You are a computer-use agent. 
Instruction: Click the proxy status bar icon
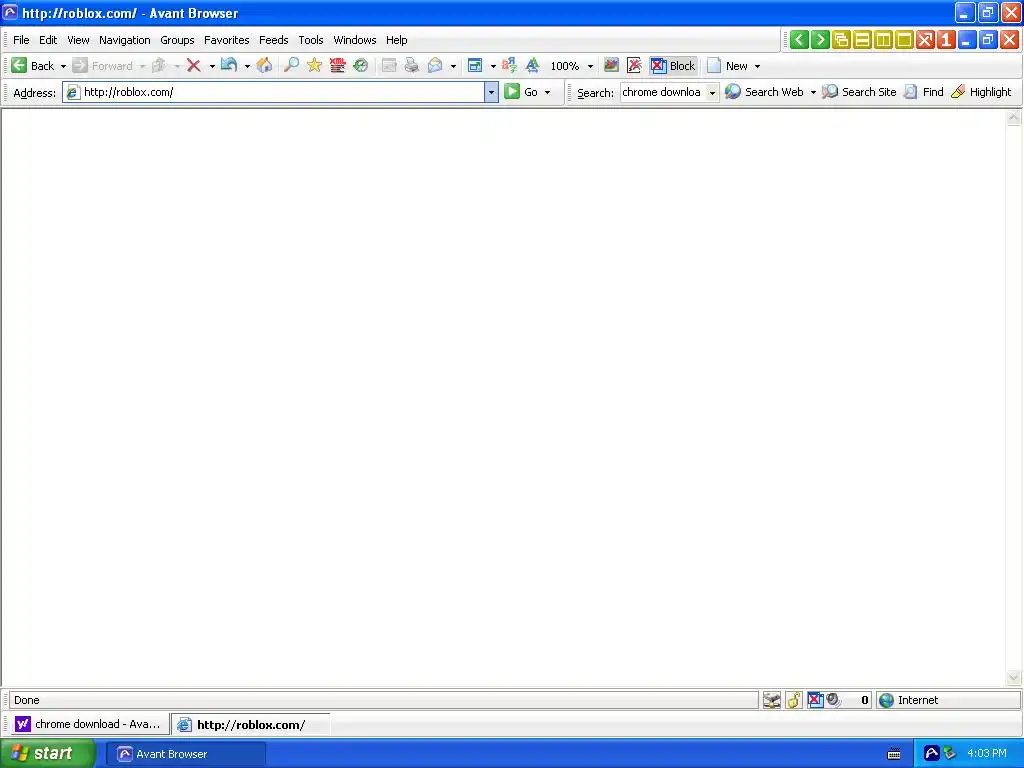coord(772,700)
